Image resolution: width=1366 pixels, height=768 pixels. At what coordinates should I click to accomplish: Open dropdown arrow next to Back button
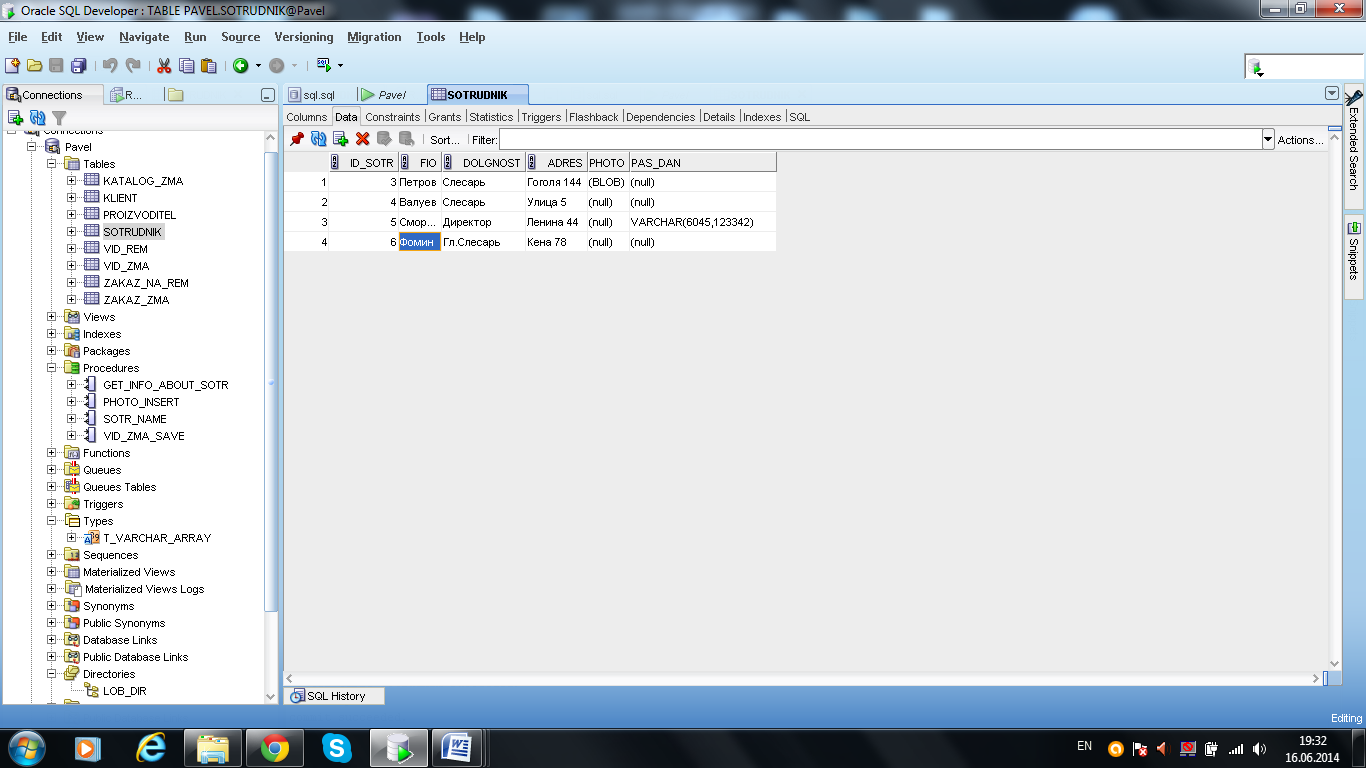click(x=258, y=65)
